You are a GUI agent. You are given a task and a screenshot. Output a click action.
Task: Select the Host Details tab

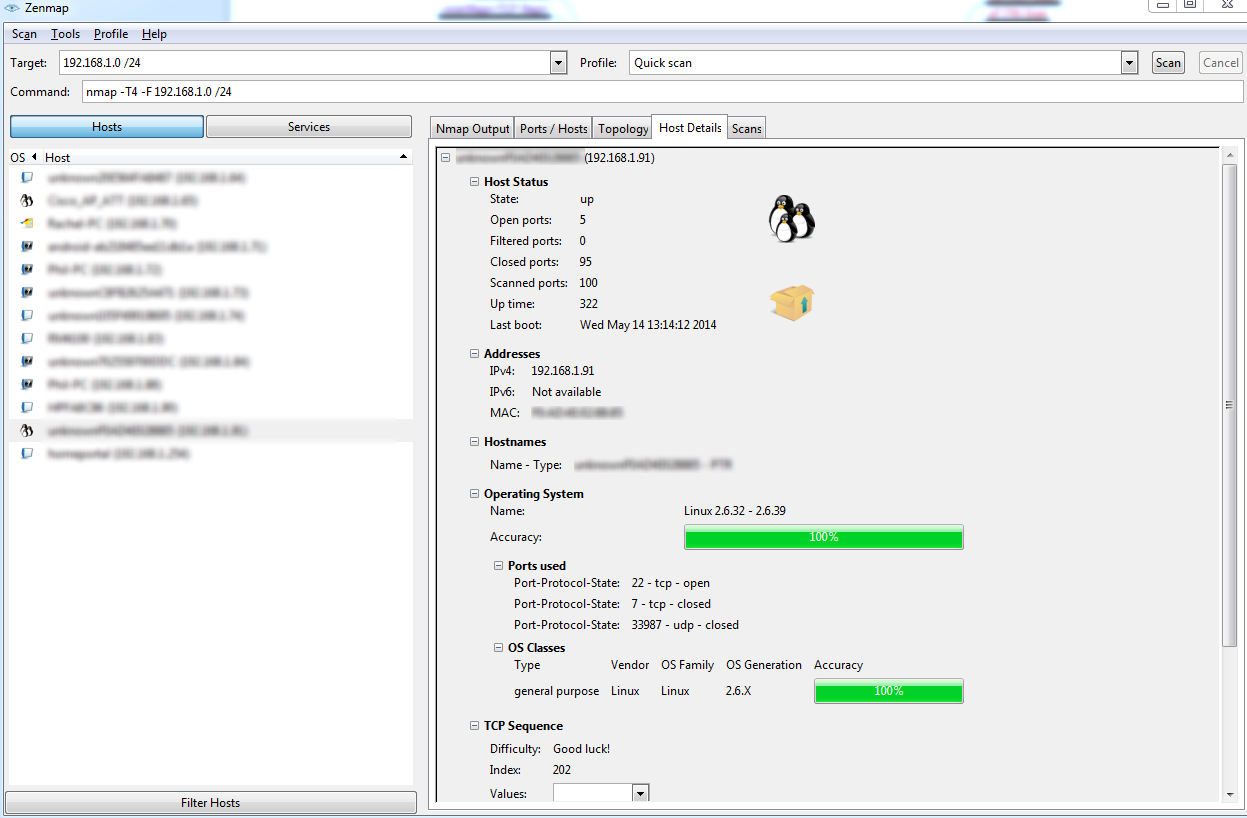tap(690, 128)
